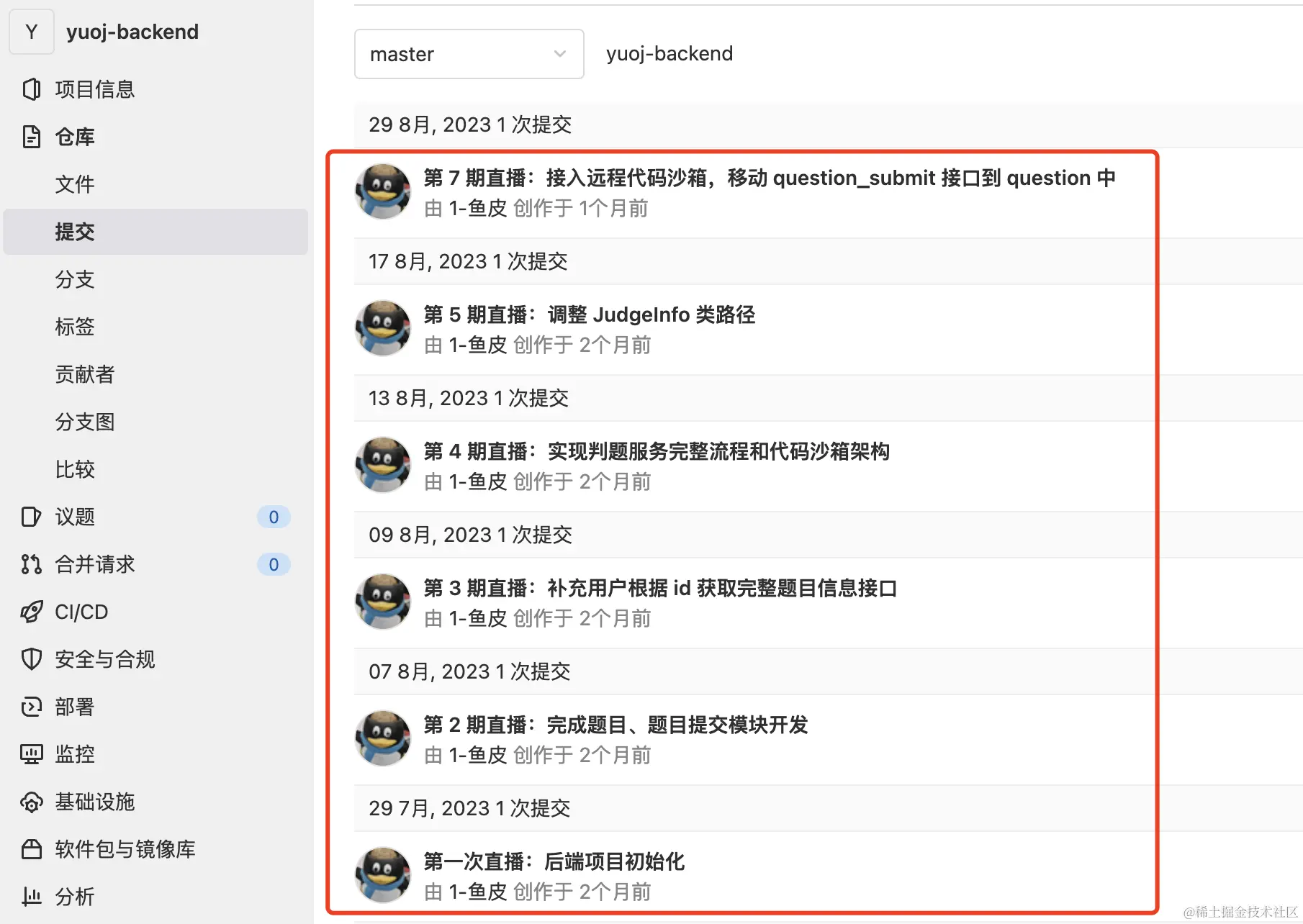Click author avatar of 第 7 期直播 commit
Screen dimensions: 1303x924
tap(383, 191)
